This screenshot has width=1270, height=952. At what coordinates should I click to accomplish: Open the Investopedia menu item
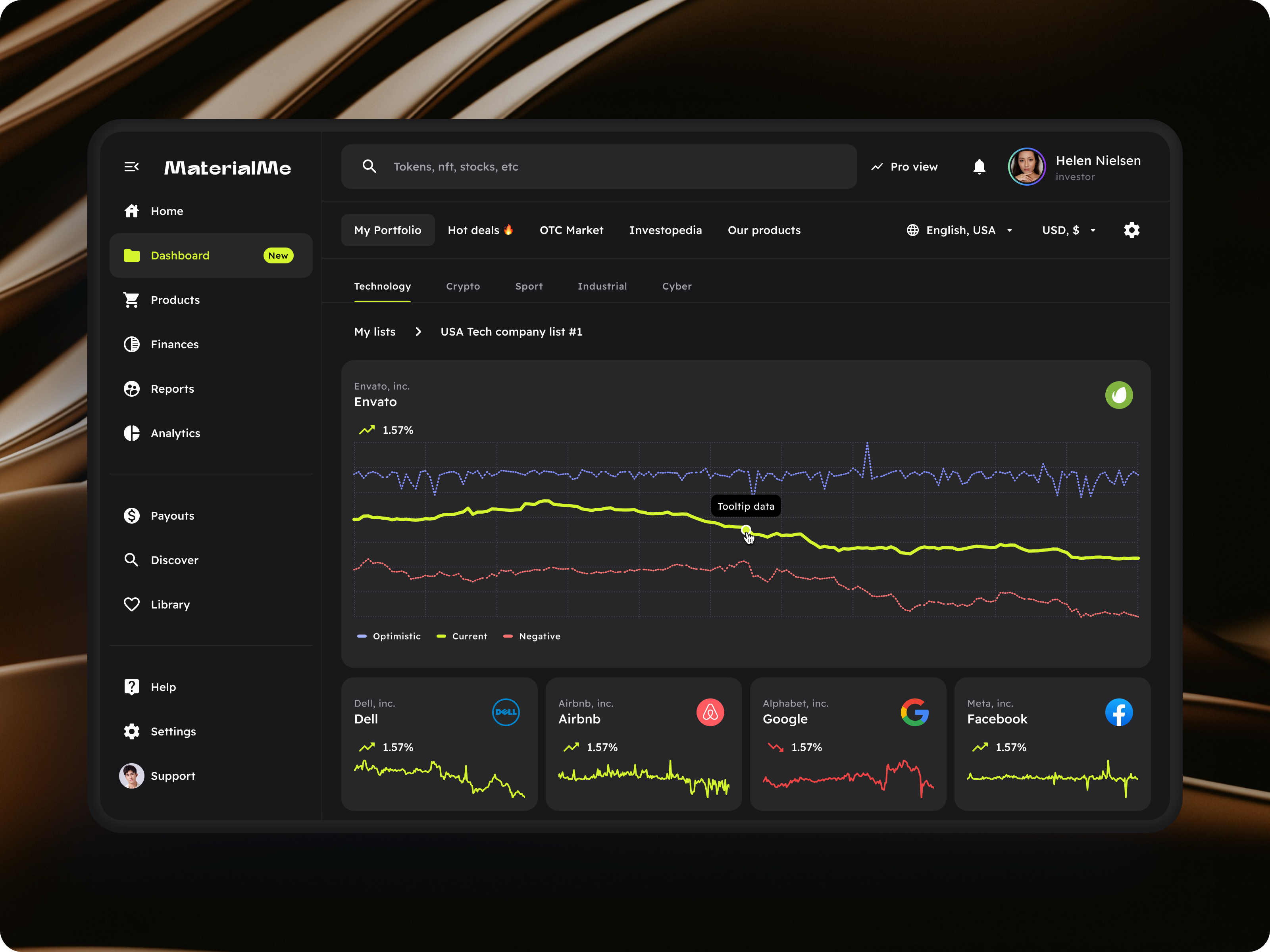click(x=666, y=230)
